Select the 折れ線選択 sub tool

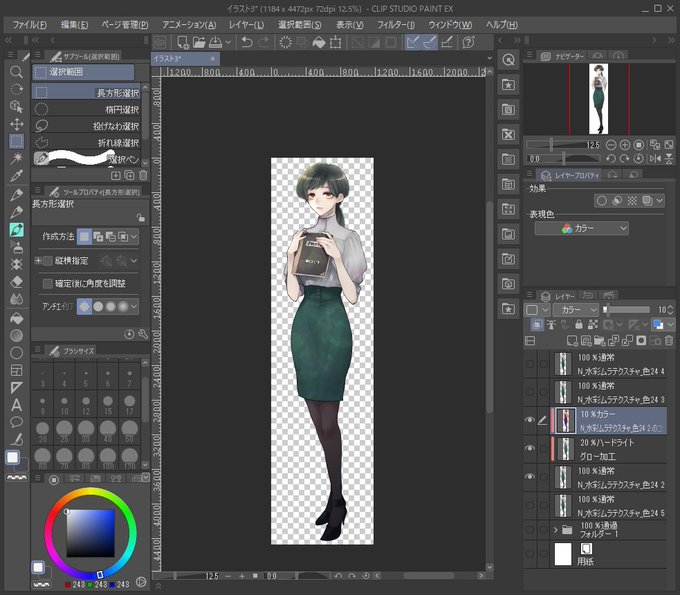pyautogui.click(x=86, y=142)
